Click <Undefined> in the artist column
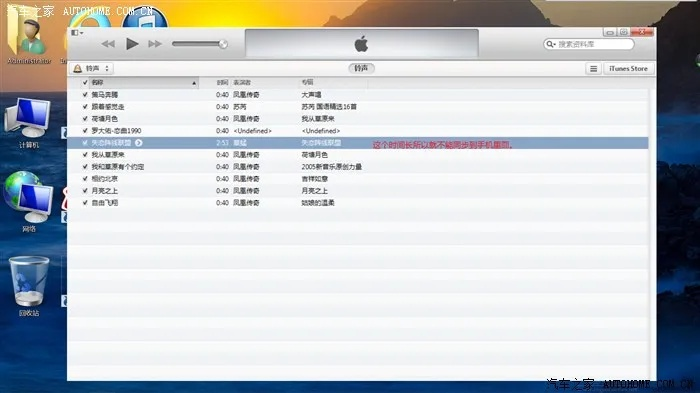 (253, 131)
